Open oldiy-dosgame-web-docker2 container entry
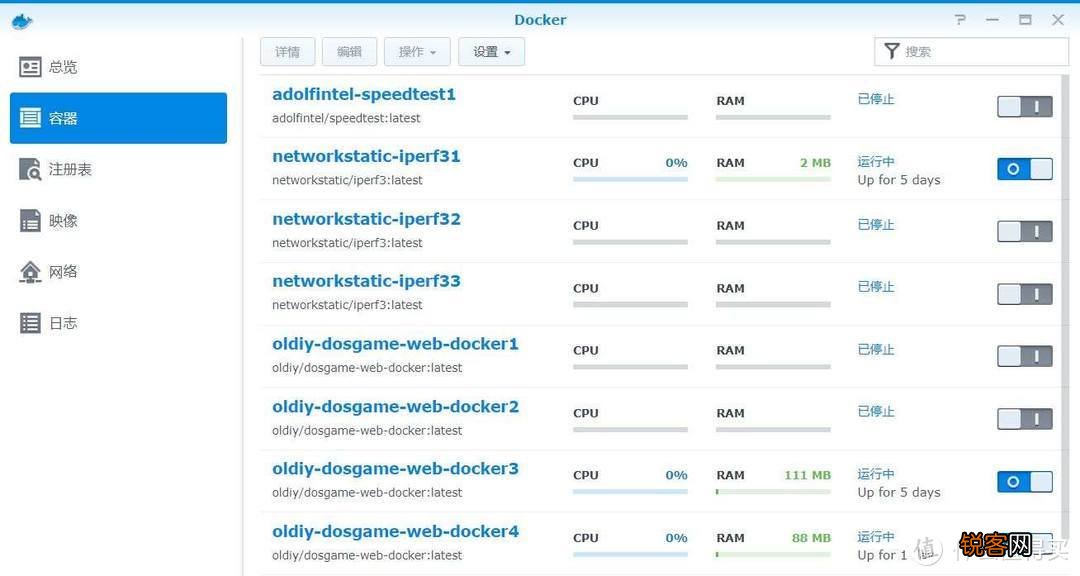This screenshot has width=1080, height=576. click(395, 407)
